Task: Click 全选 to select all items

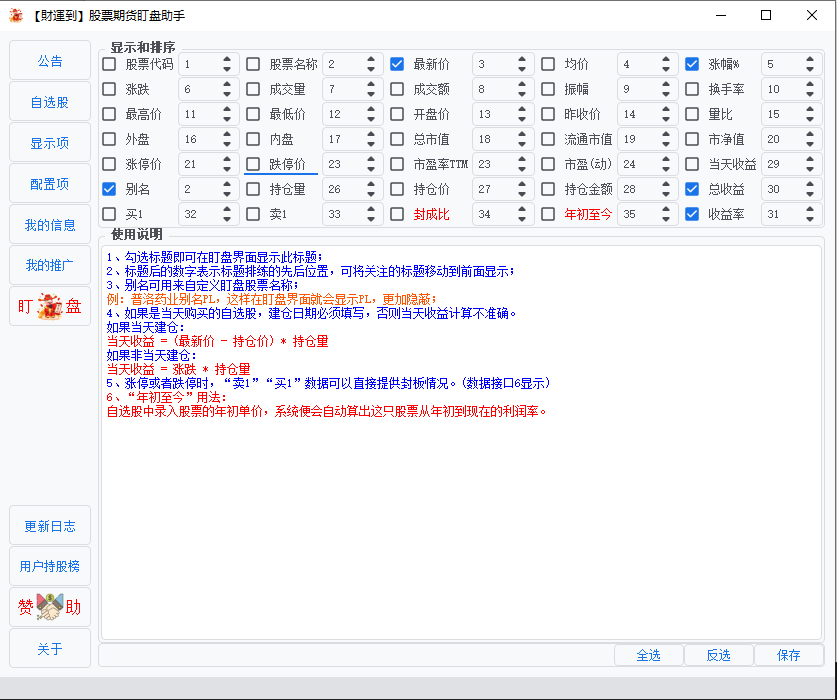Action: pyautogui.click(x=648, y=655)
